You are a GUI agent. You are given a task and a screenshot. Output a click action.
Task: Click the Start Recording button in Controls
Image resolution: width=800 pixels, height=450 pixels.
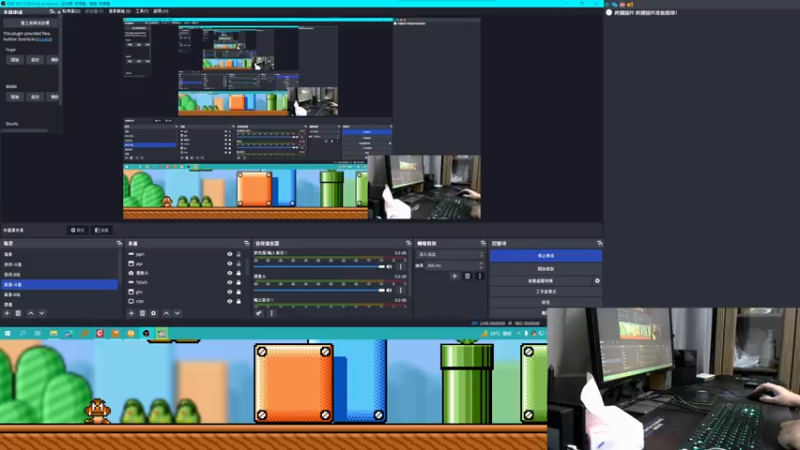coord(546,268)
